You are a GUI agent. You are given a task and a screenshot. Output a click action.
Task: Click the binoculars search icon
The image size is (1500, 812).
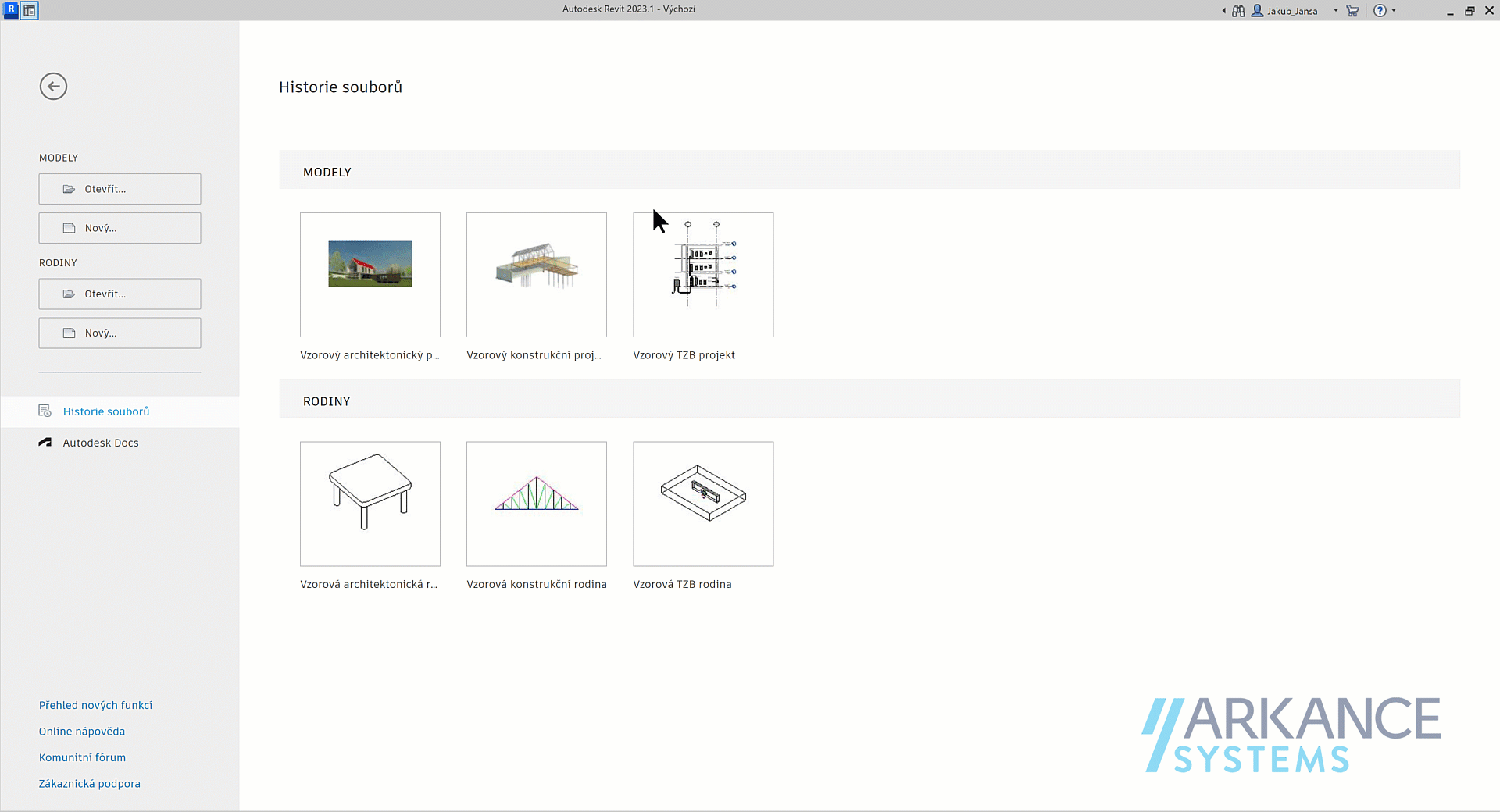(x=1238, y=11)
